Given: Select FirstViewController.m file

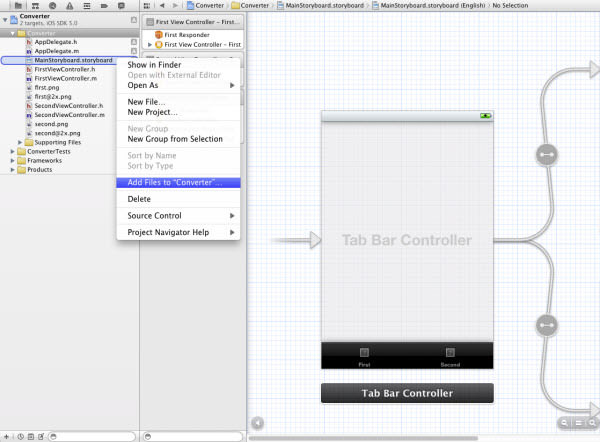Looking at the screenshot, I should click(x=65, y=78).
